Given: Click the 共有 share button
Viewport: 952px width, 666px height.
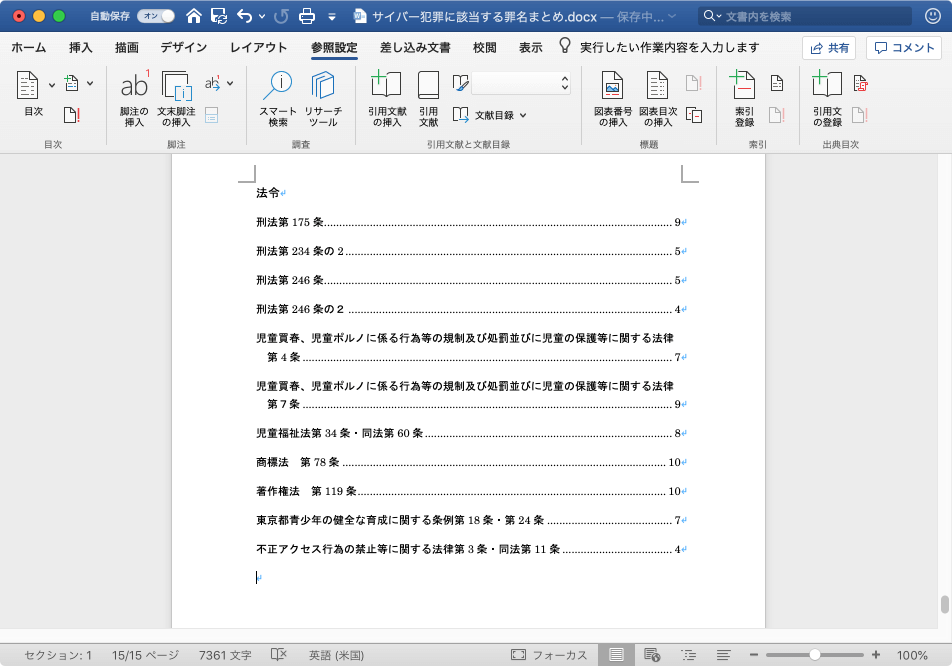Looking at the screenshot, I should [x=829, y=48].
